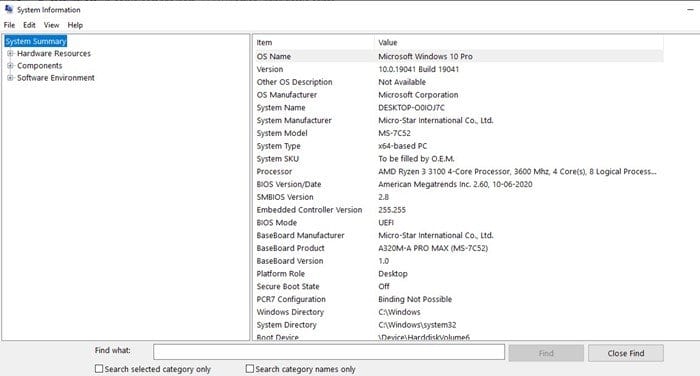This screenshot has width=700, height=376.
Task: Select the System SKU row
Action: (x=458, y=159)
